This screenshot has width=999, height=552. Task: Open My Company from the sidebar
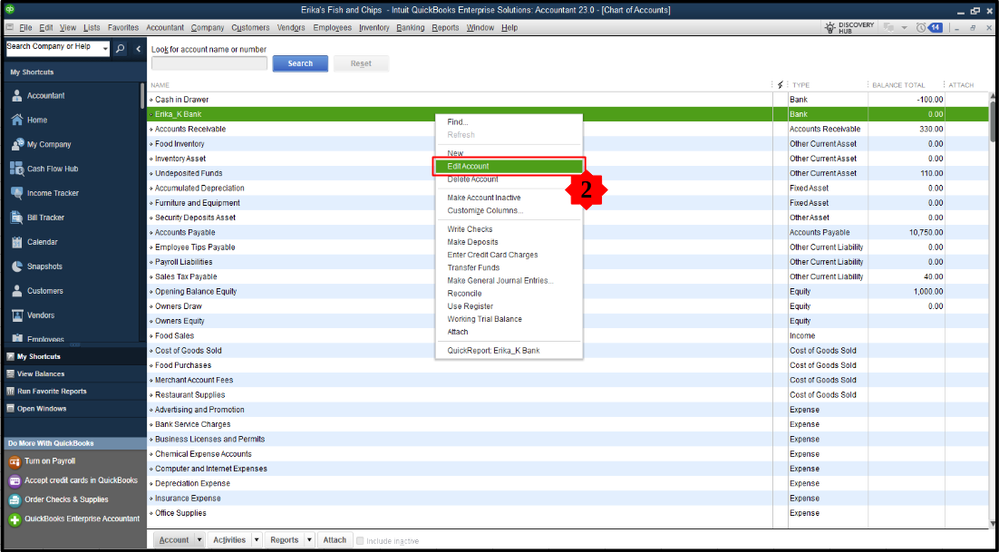pos(49,144)
